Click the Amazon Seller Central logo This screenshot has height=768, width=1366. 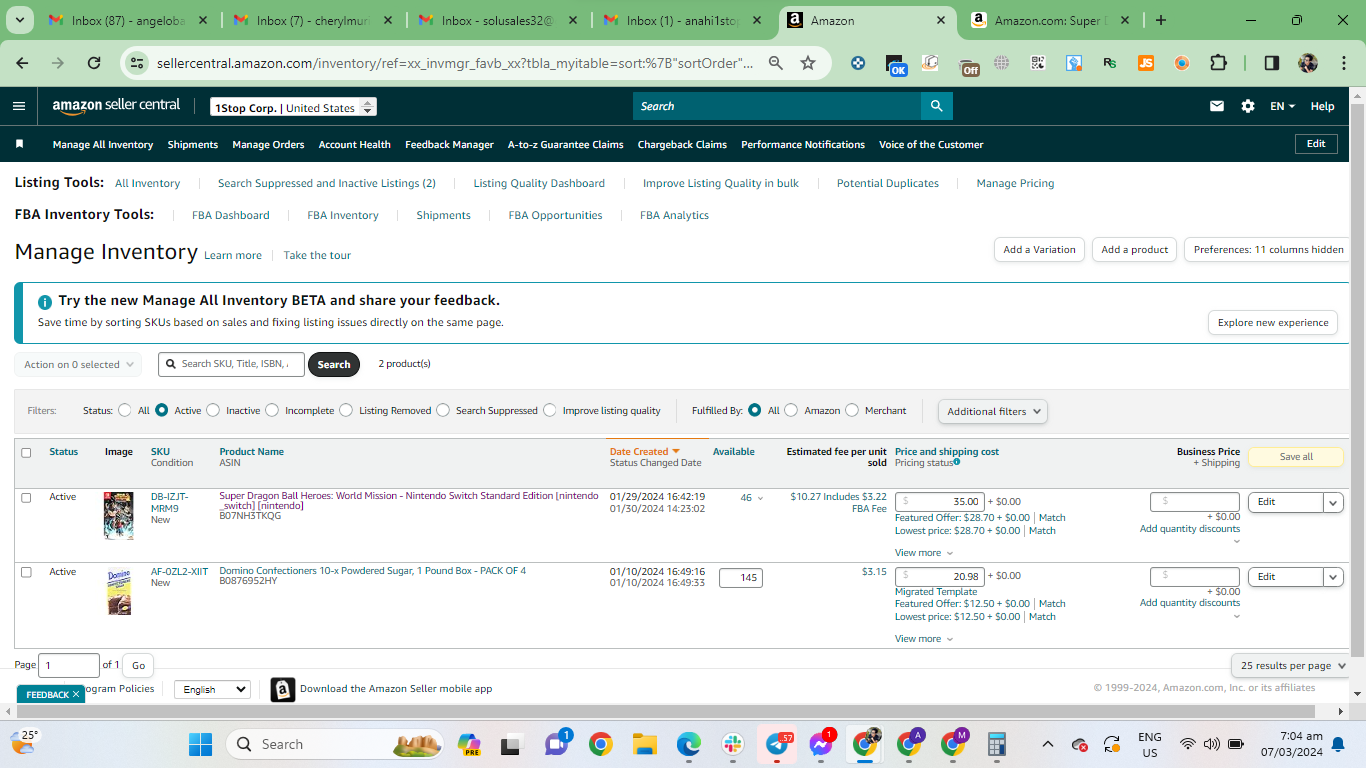[x=116, y=106]
